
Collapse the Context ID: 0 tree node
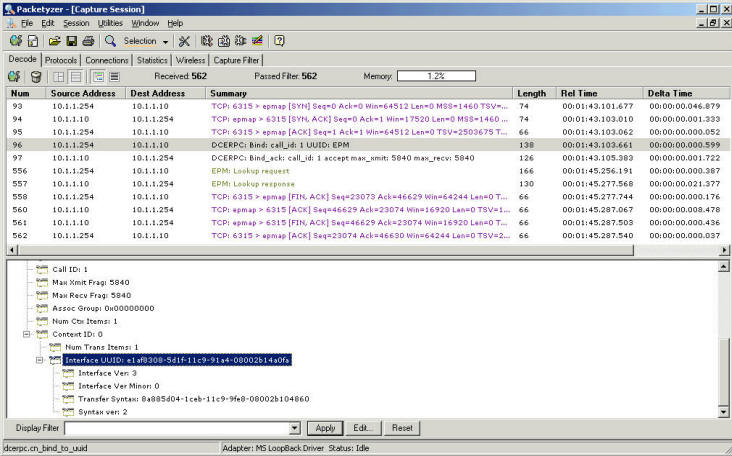(x=27, y=334)
